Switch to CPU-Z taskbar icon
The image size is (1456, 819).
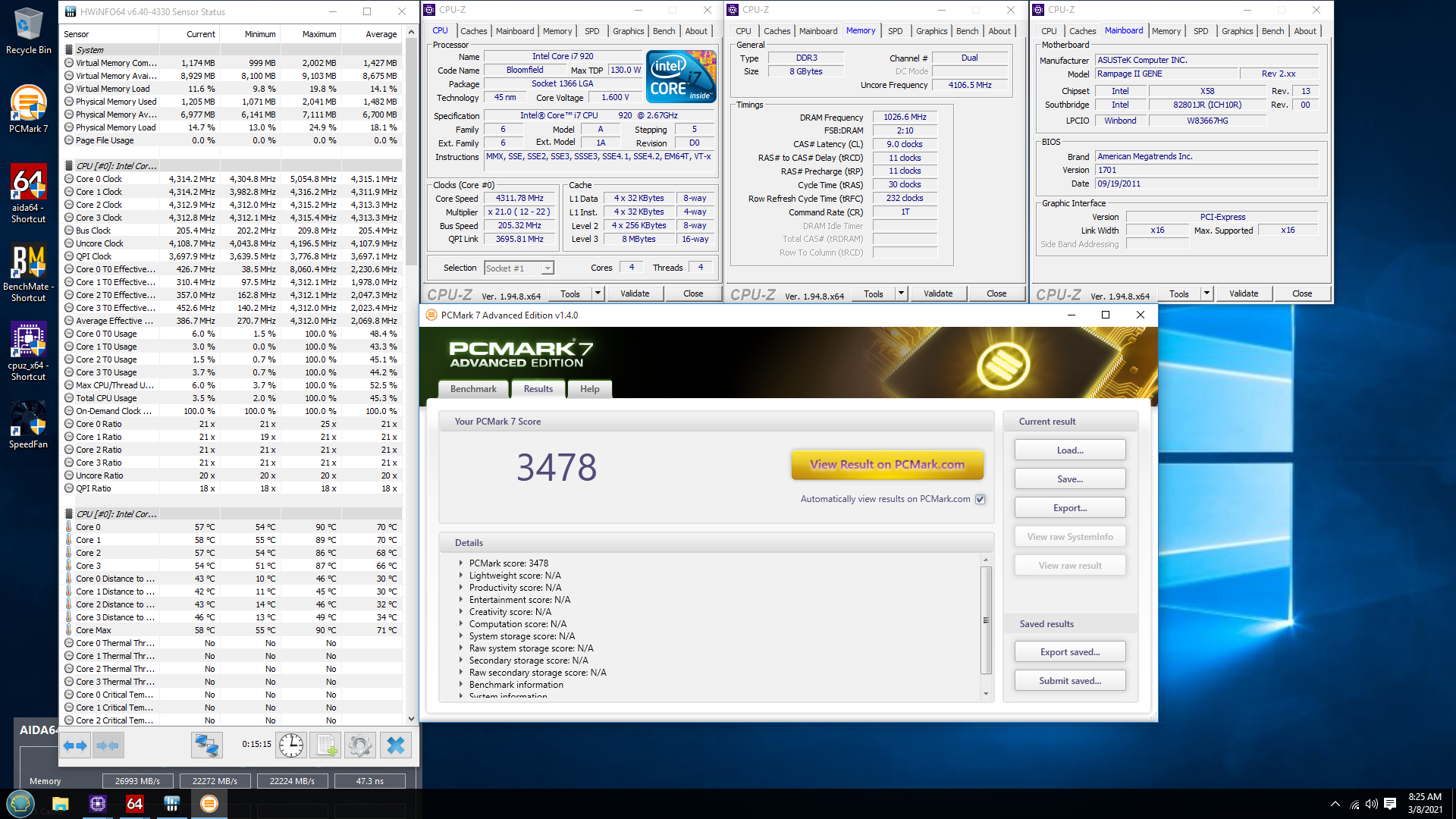(98, 804)
